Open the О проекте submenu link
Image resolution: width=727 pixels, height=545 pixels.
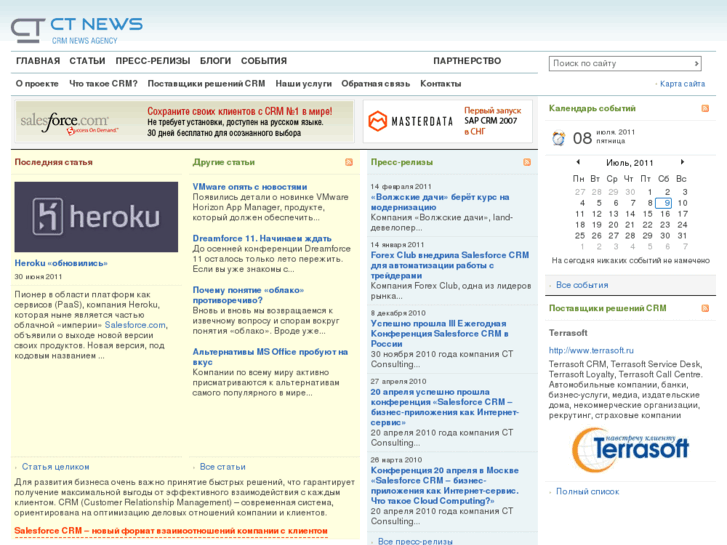click(x=37, y=83)
